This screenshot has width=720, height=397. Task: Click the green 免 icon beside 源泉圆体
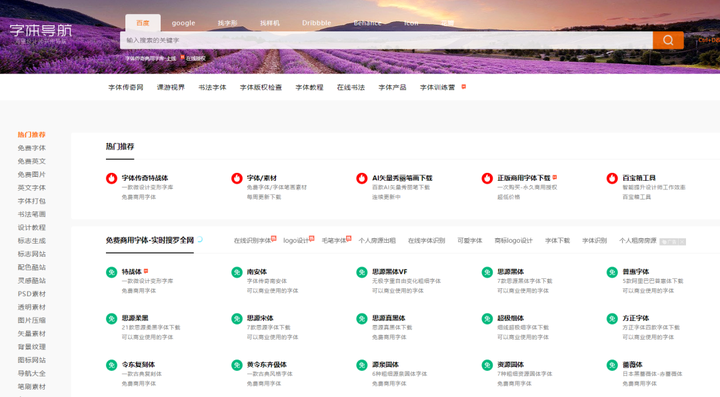[x=362, y=365]
